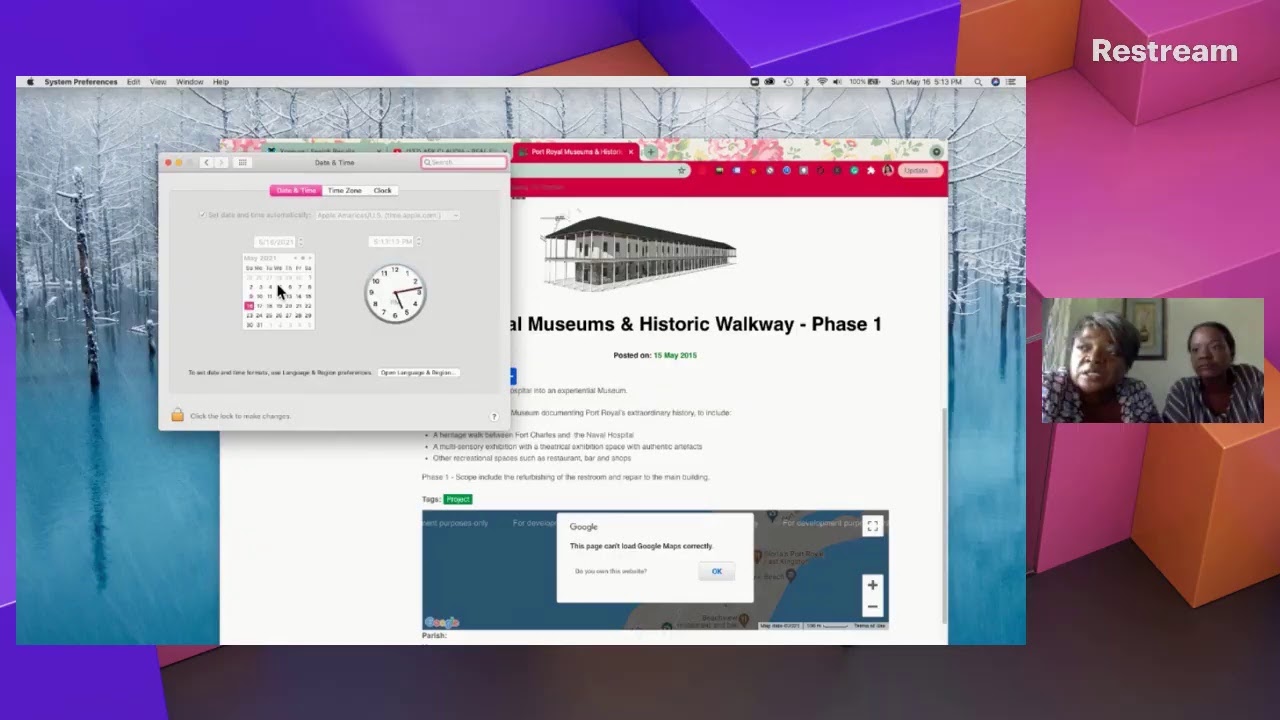
Task: Switch to the second Chrome tab
Action: pyautogui.click(x=445, y=152)
